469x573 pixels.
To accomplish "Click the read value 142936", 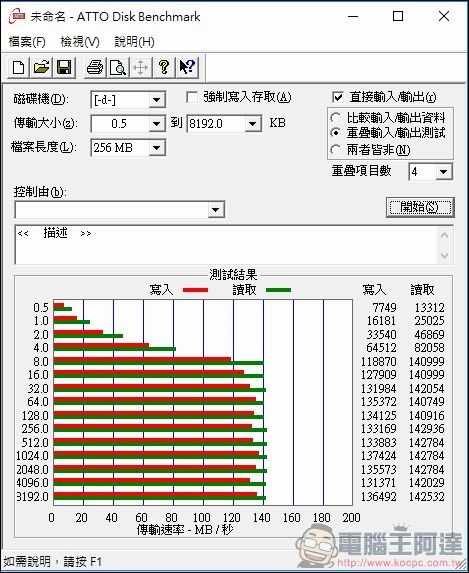I will coord(427,428).
